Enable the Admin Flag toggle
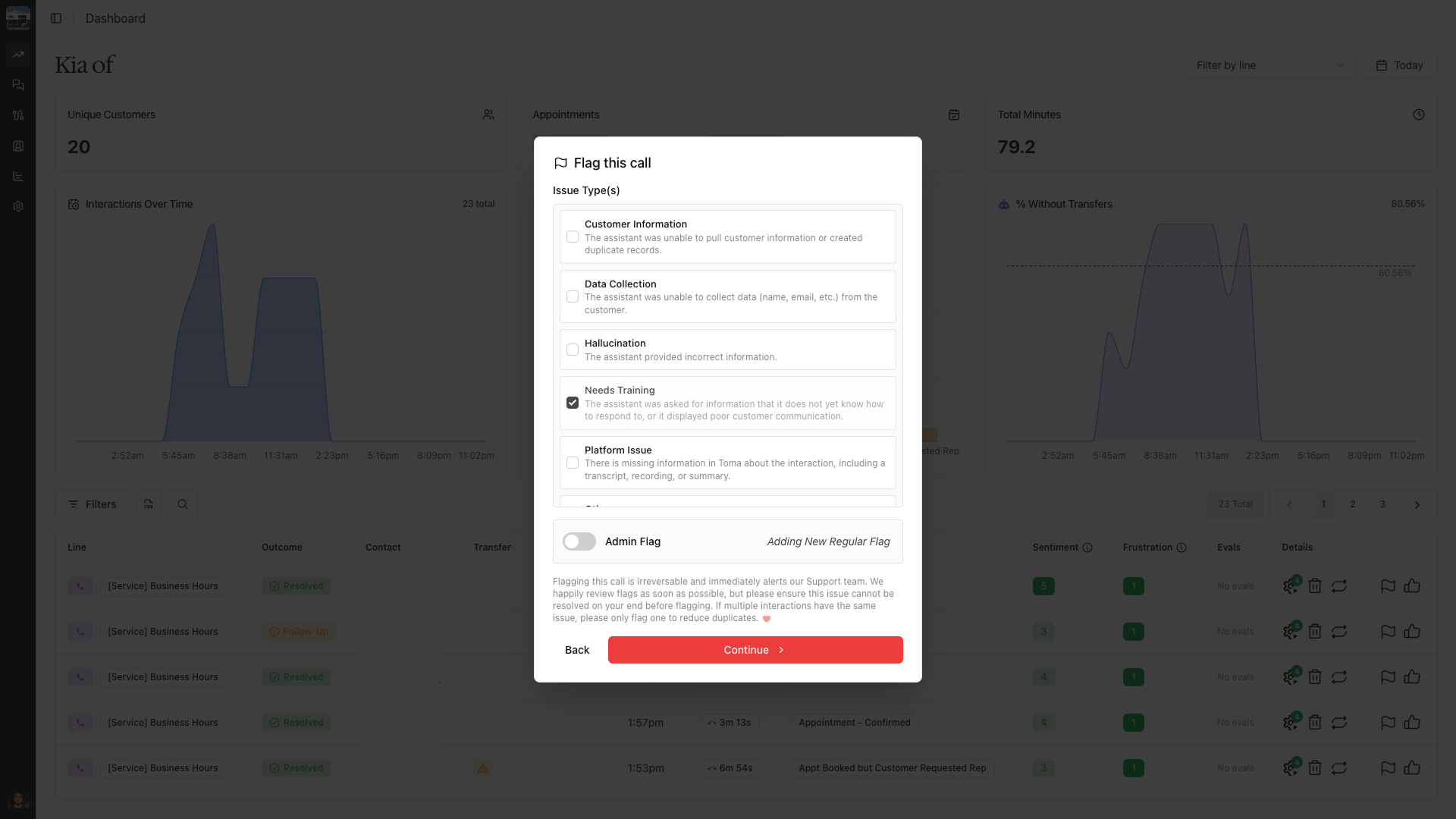The width and height of the screenshot is (1456, 819). click(x=579, y=541)
